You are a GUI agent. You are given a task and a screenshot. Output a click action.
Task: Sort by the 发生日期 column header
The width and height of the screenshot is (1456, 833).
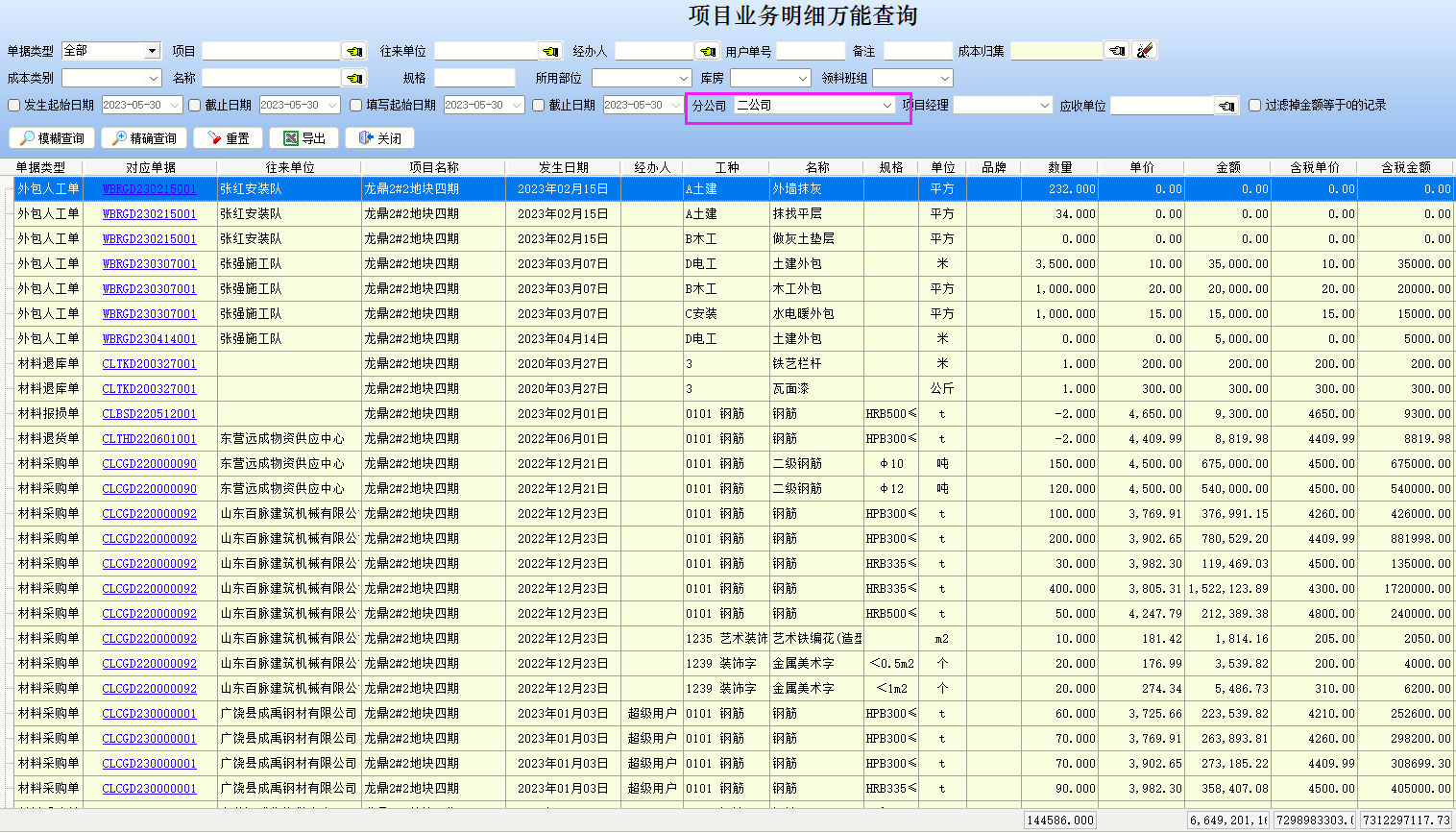(x=563, y=167)
